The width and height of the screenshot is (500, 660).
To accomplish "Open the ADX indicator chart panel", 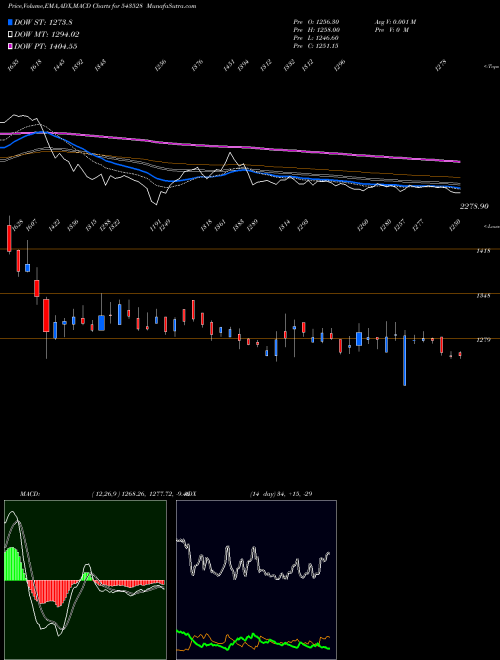I will pyautogui.click(x=256, y=580).
